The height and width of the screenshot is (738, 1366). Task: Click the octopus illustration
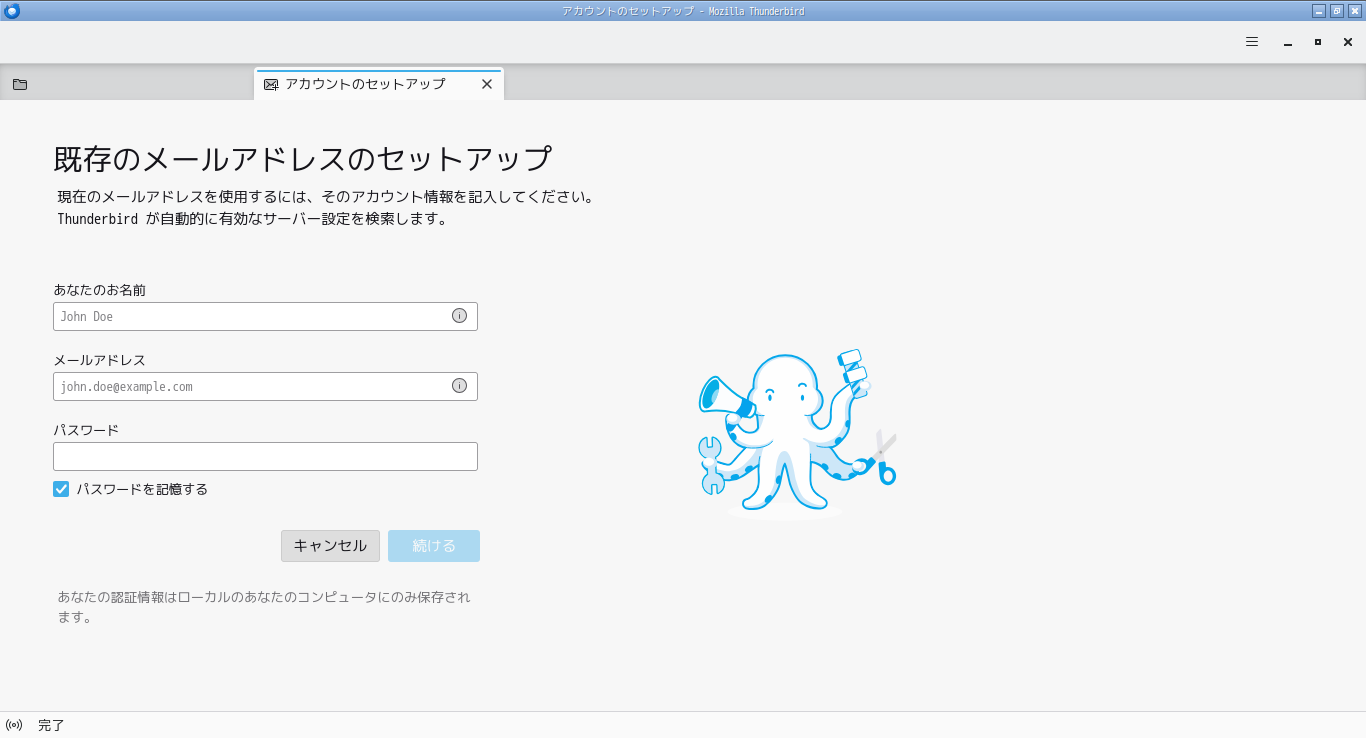pyautogui.click(x=797, y=433)
